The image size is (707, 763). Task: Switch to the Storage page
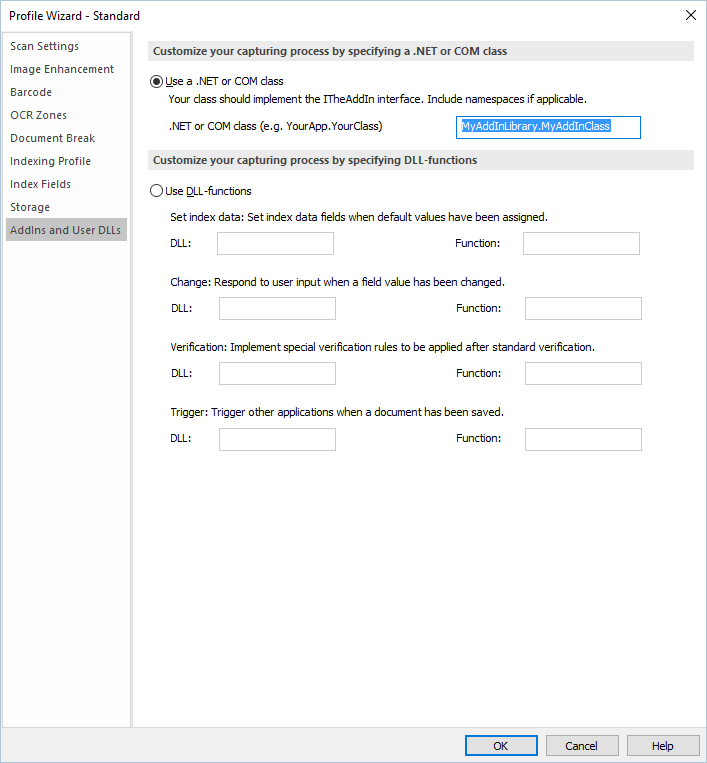(30, 207)
